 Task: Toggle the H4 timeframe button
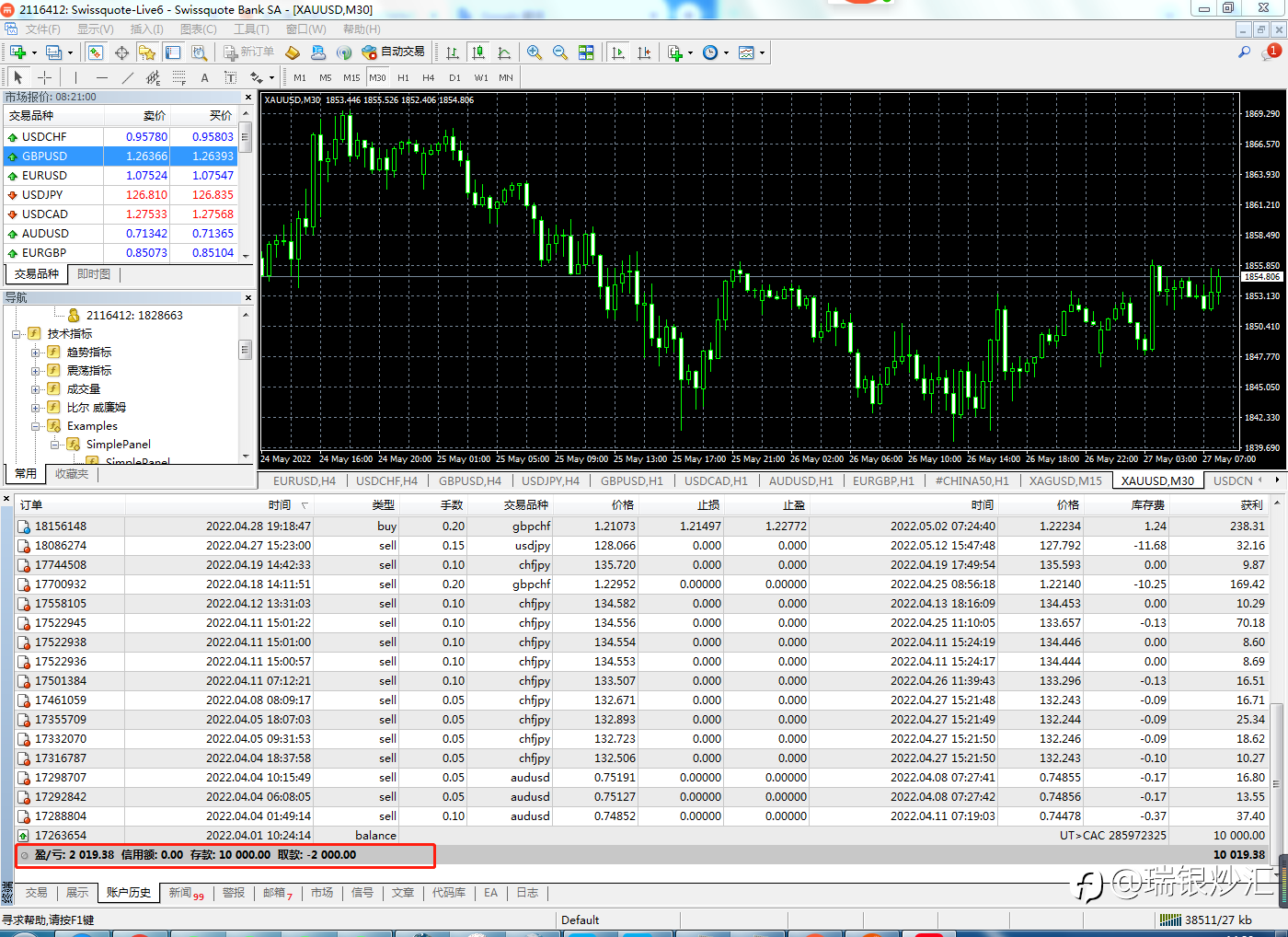tap(428, 77)
